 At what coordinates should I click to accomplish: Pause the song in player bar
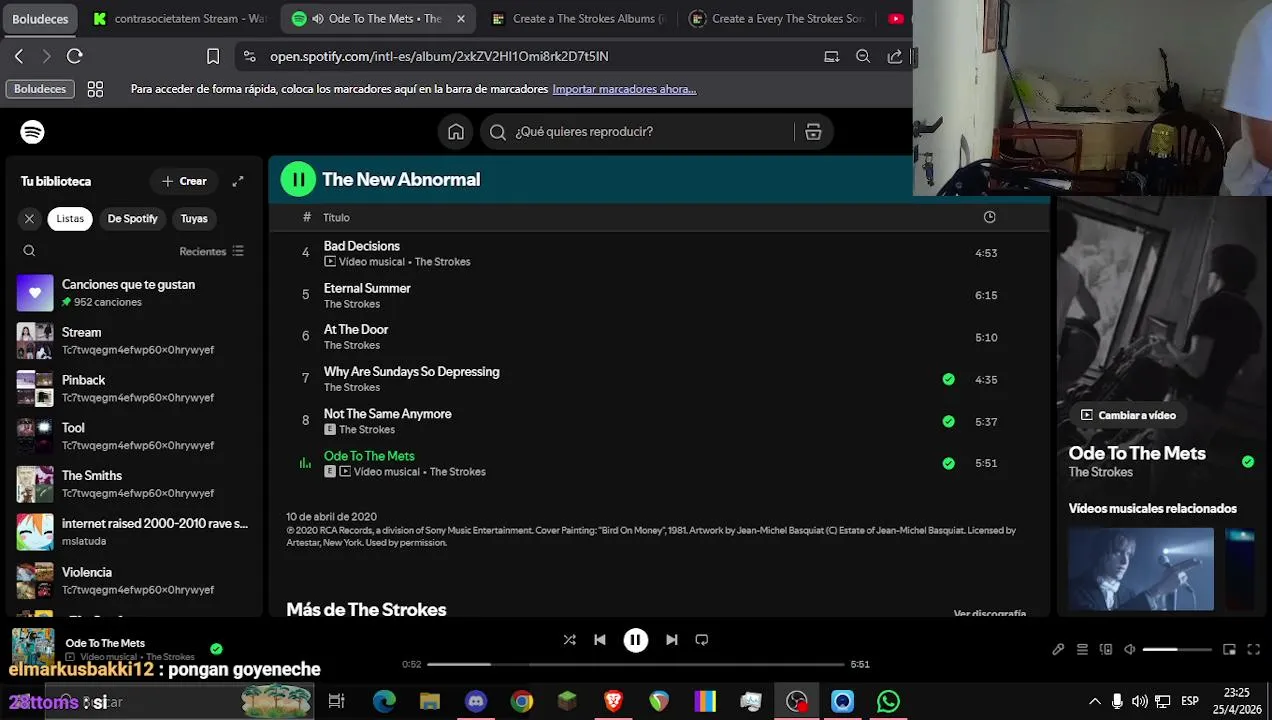click(635, 640)
